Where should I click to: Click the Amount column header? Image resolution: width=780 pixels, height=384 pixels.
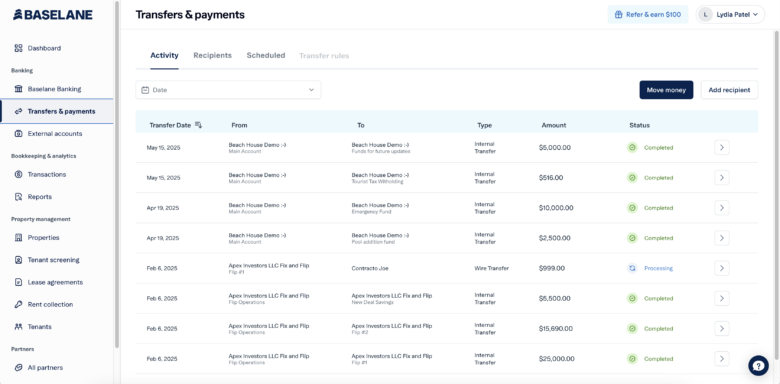pos(554,125)
